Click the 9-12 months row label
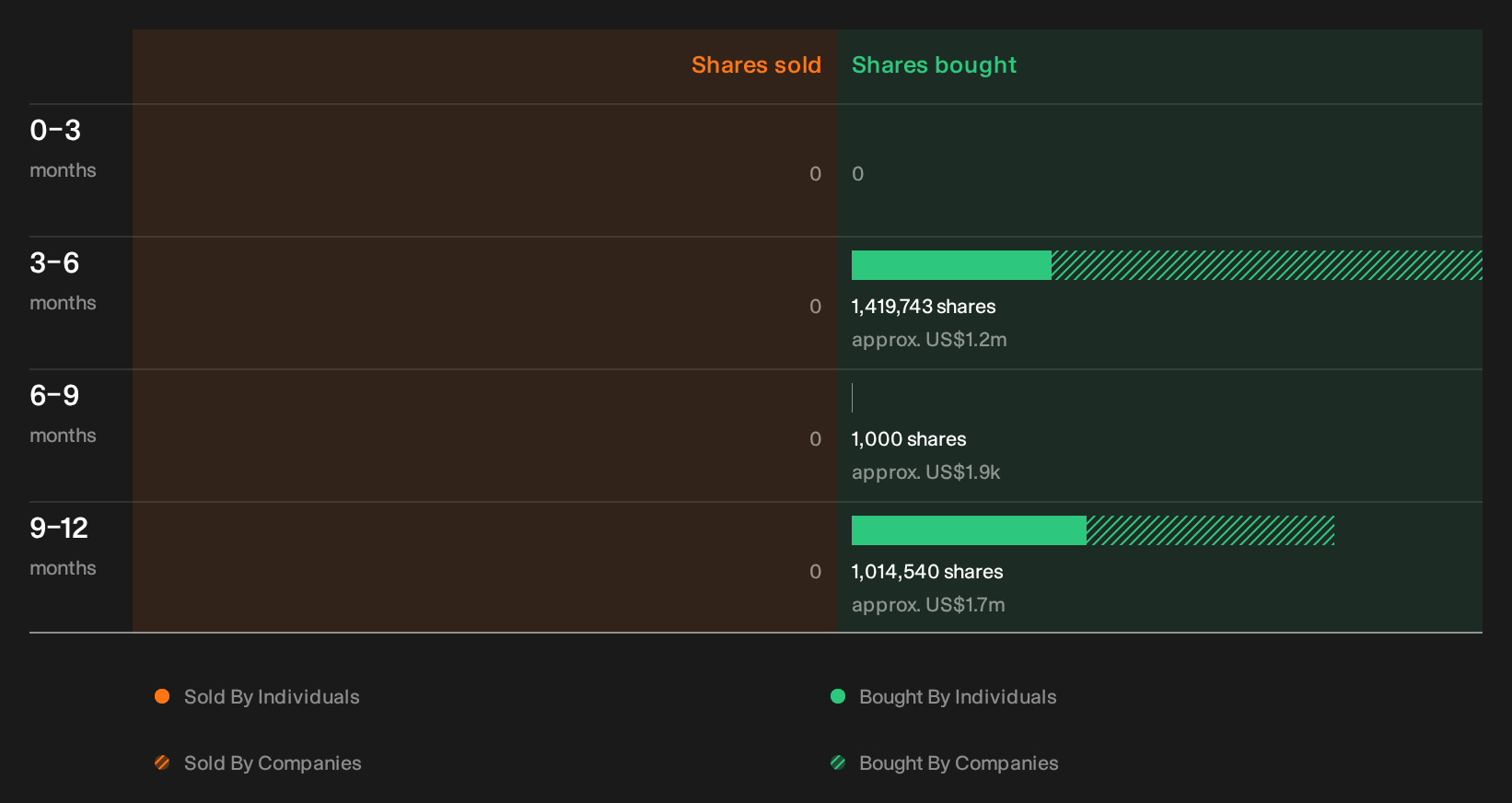1512x803 pixels. pyautogui.click(x=63, y=546)
